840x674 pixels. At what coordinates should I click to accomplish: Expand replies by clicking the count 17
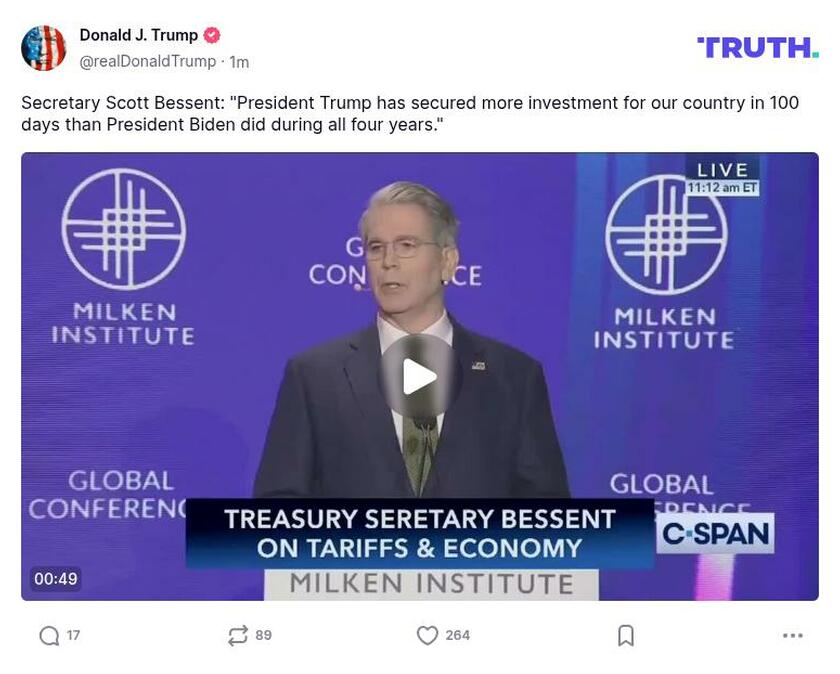[x=72, y=634]
